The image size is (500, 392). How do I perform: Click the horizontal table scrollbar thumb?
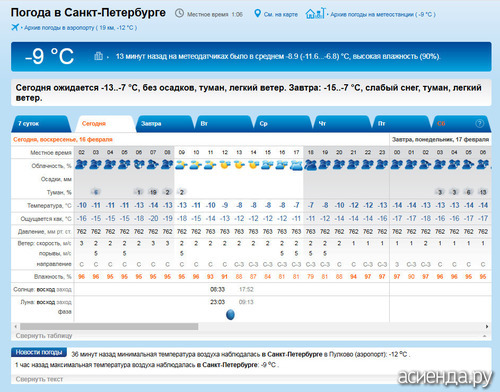(109, 326)
